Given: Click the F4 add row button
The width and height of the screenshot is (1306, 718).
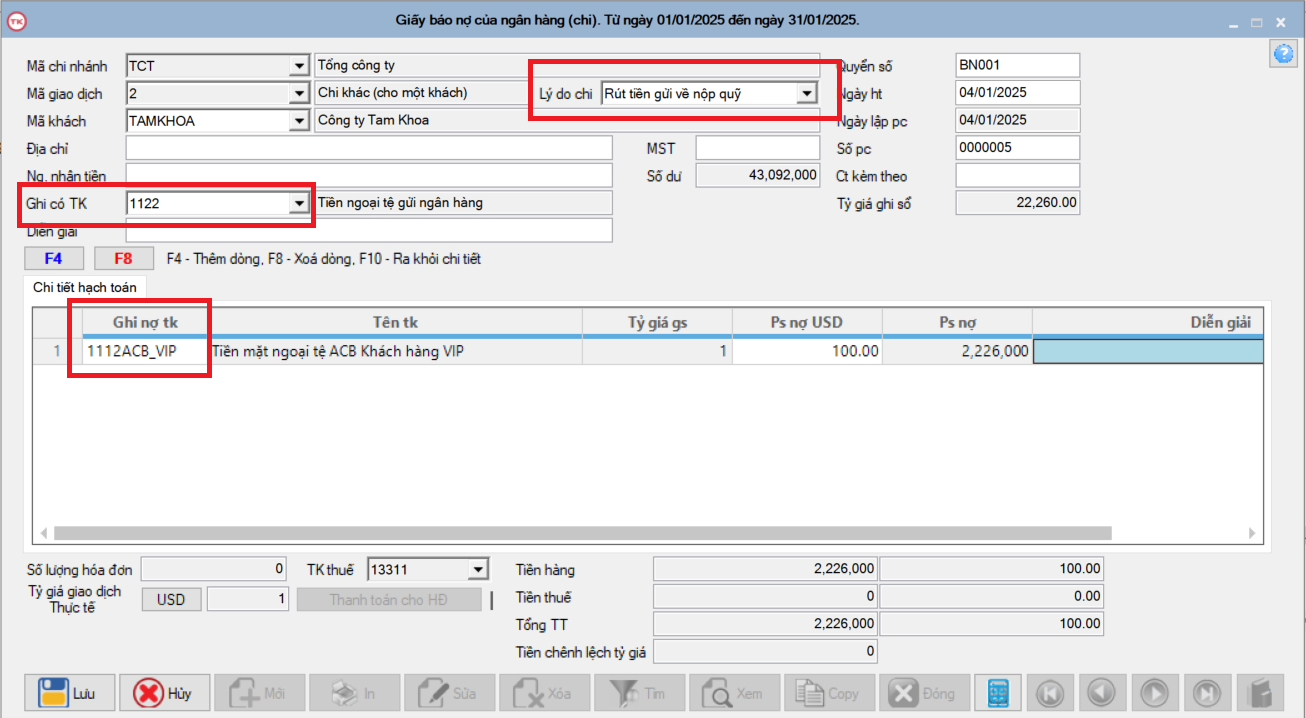Looking at the screenshot, I should click(54, 258).
